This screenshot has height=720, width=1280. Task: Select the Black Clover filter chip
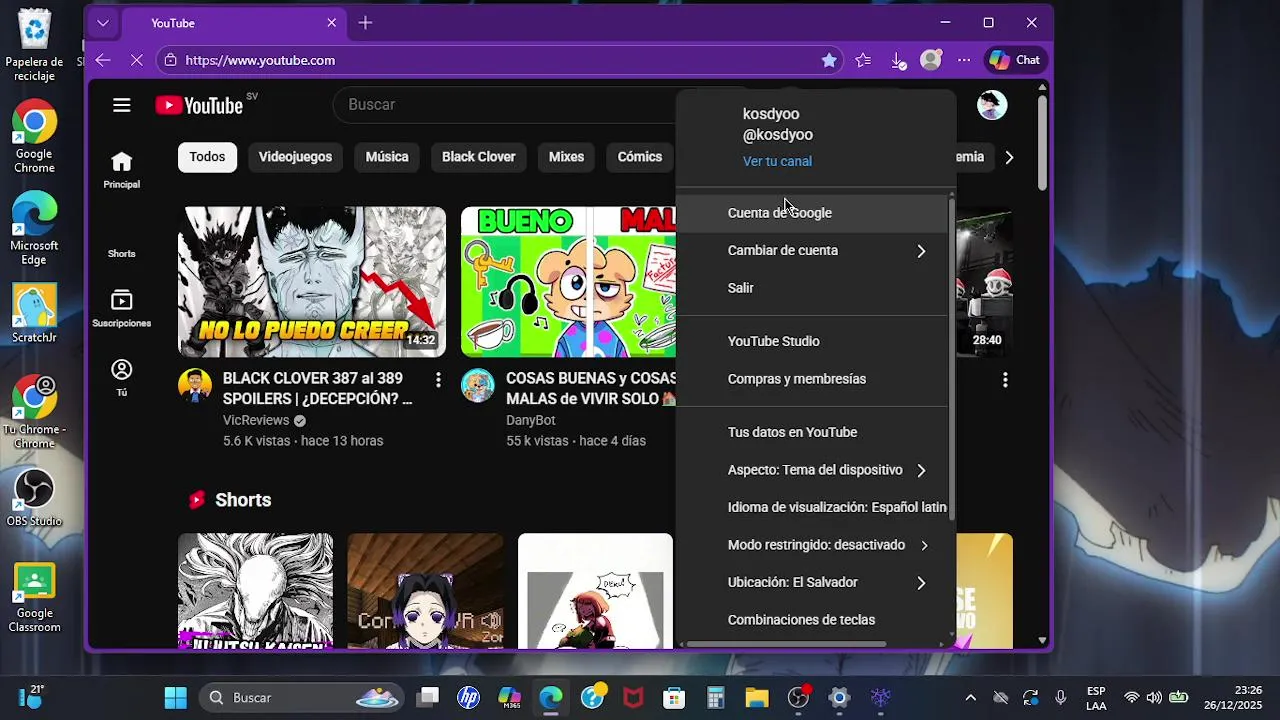pos(479,157)
